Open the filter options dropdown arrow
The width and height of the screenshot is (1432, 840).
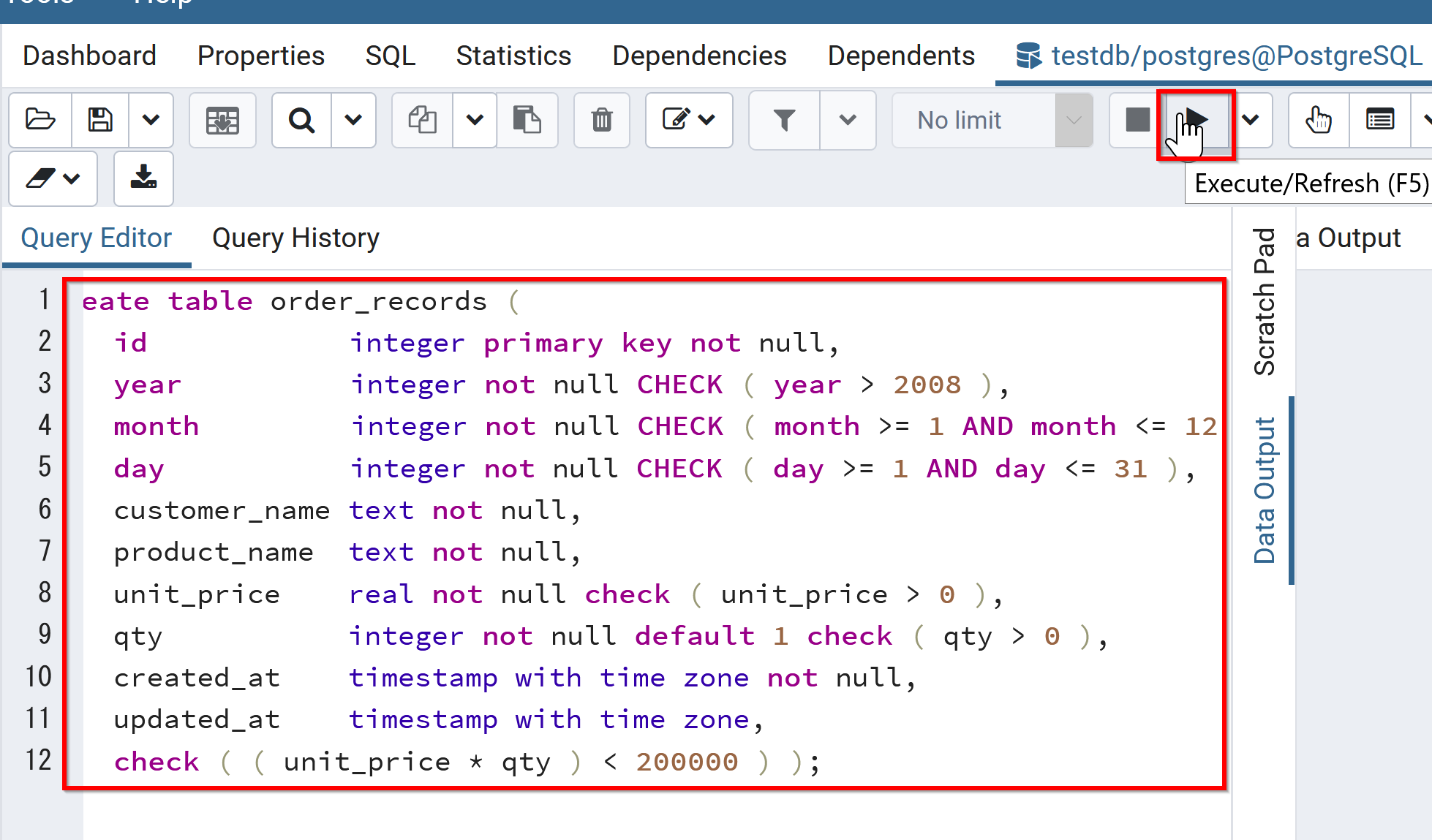coord(848,120)
